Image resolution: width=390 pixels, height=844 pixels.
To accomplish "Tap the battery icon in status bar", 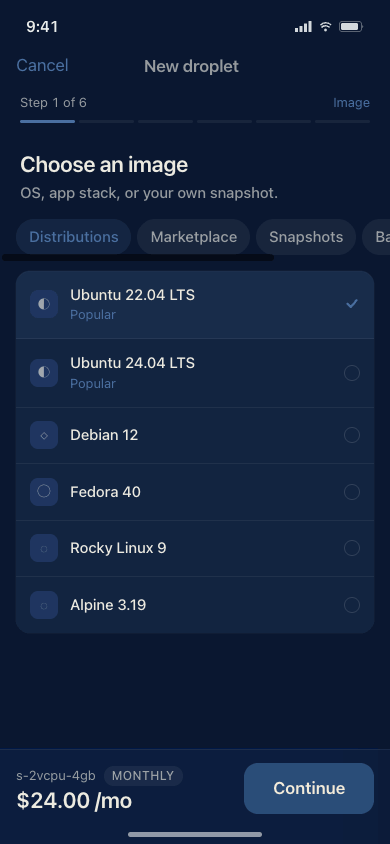I will tap(351, 26).
